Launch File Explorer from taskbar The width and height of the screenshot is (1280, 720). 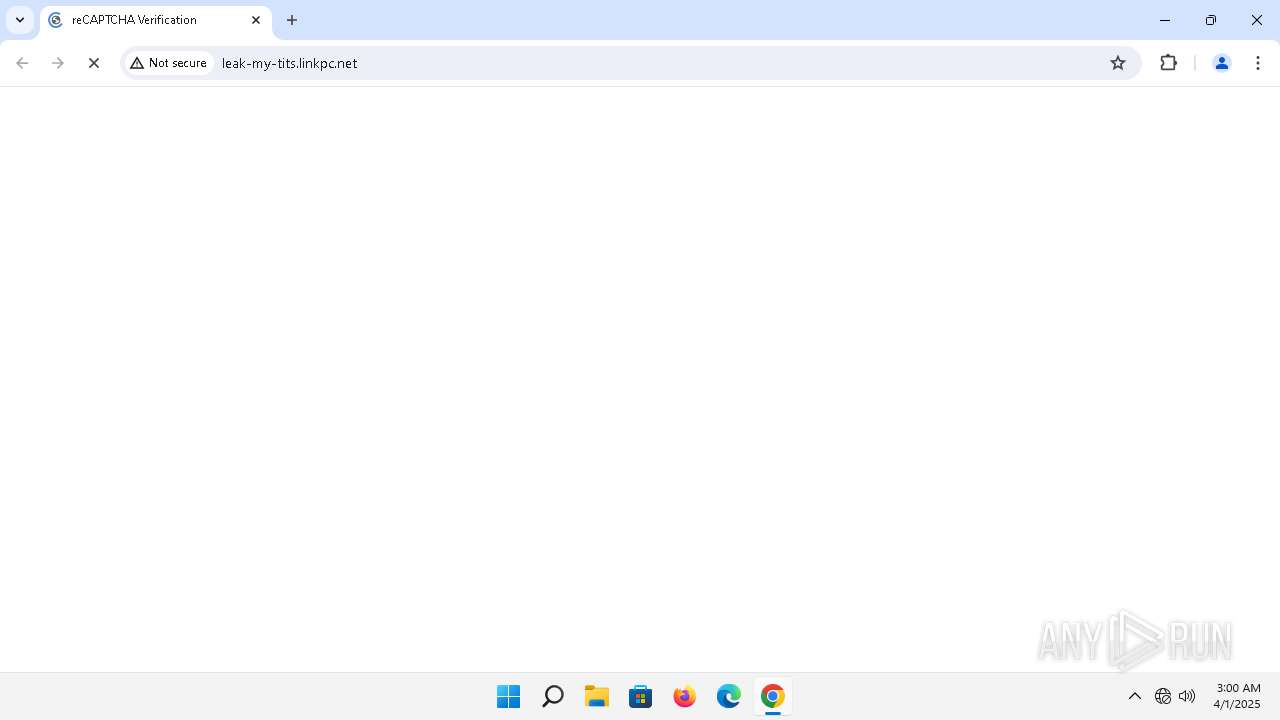(596, 696)
